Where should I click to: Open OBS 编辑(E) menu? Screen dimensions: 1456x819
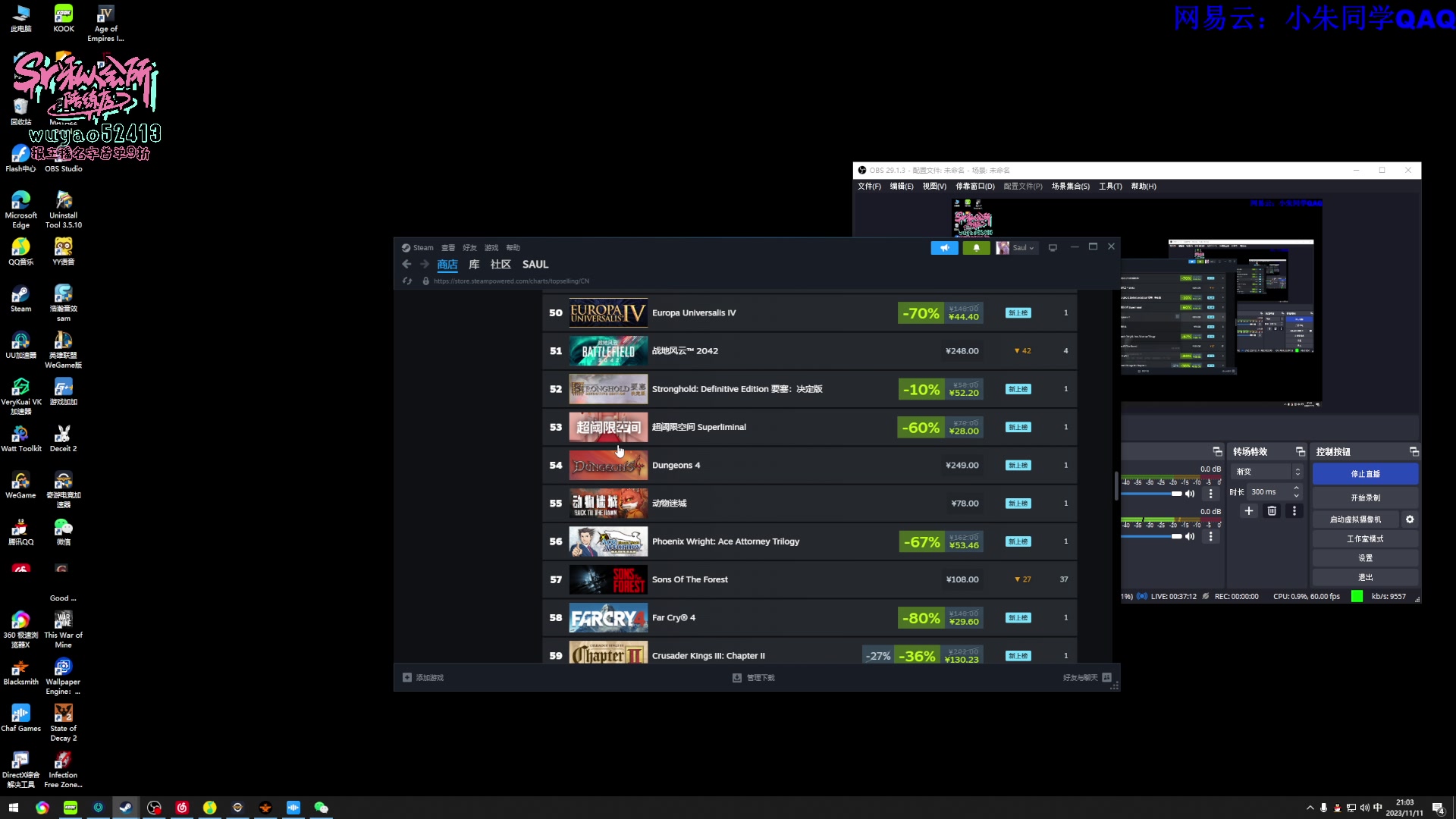[902, 187]
